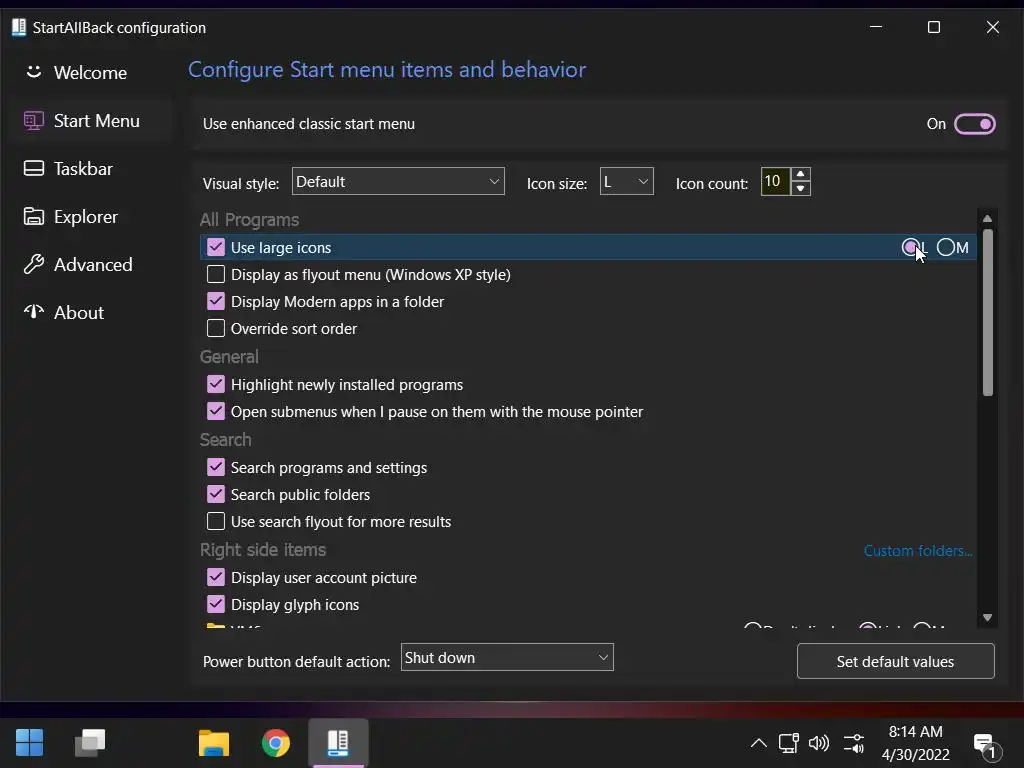The width and height of the screenshot is (1024, 768).
Task: Open the Visual style dropdown
Action: [398, 181]
